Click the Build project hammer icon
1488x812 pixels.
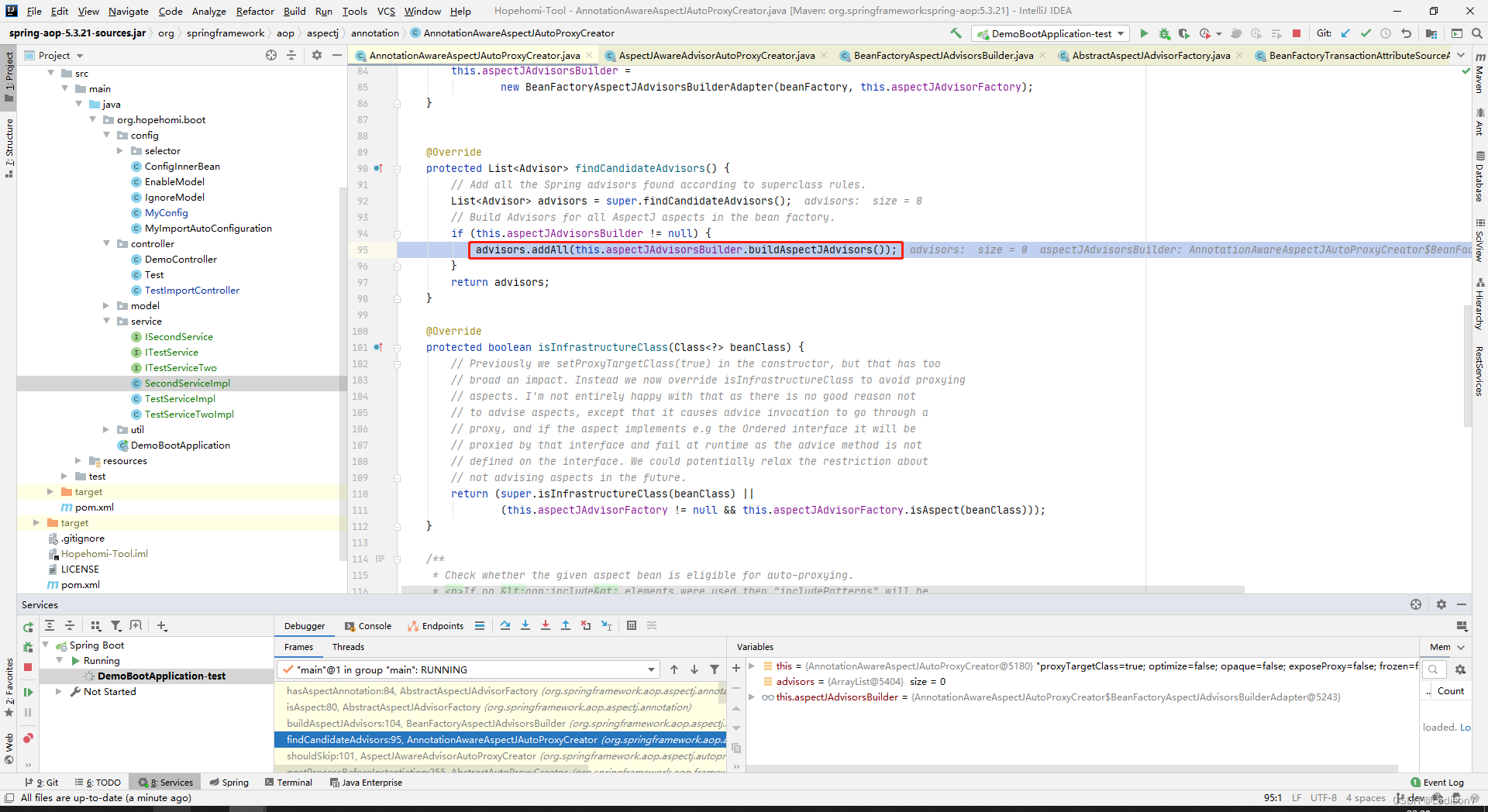click(956, 33)
